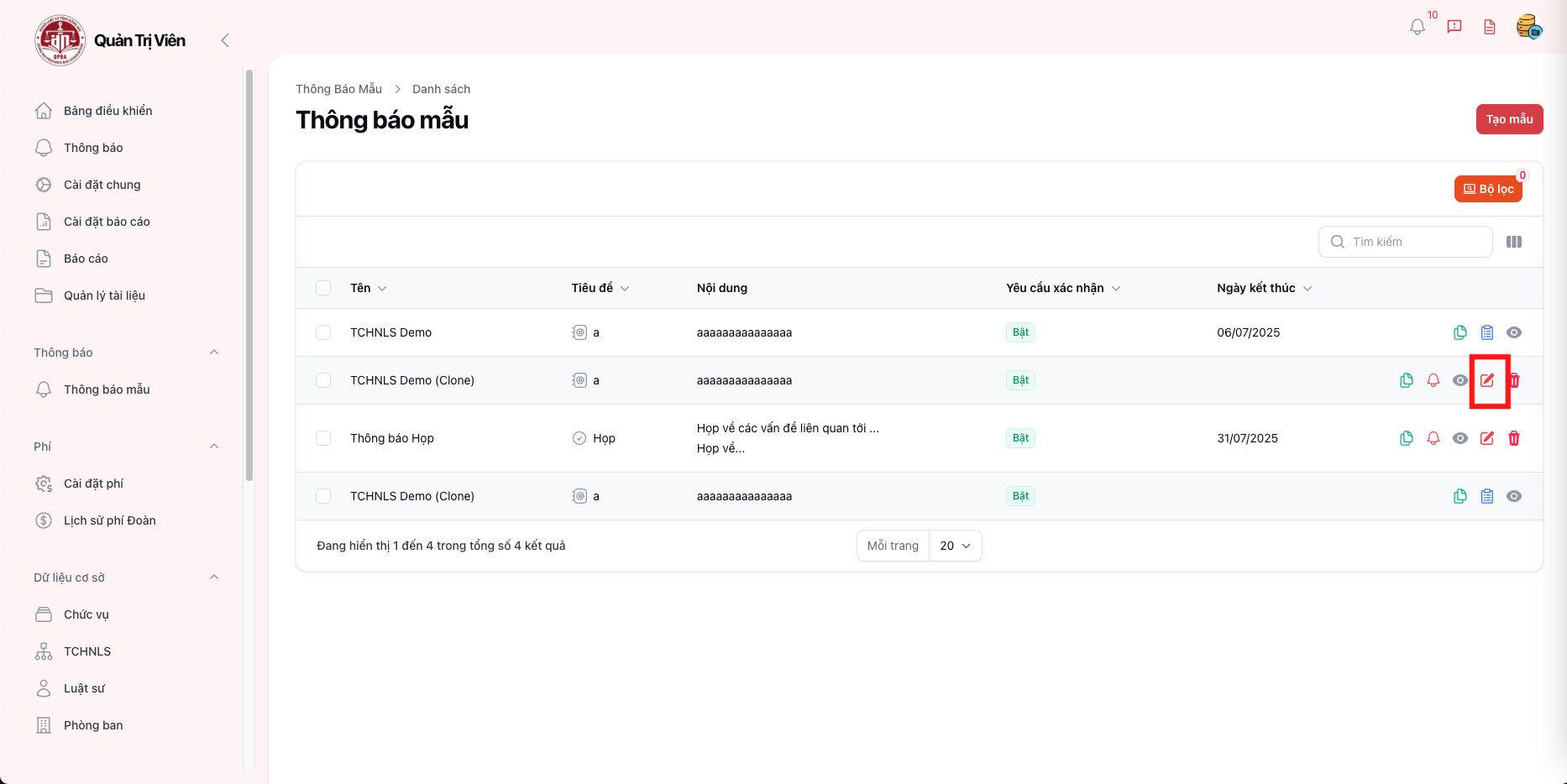Click the Tạo mẫu button
This screenshot has width=1567, height=784.
tap(1509, 119)
